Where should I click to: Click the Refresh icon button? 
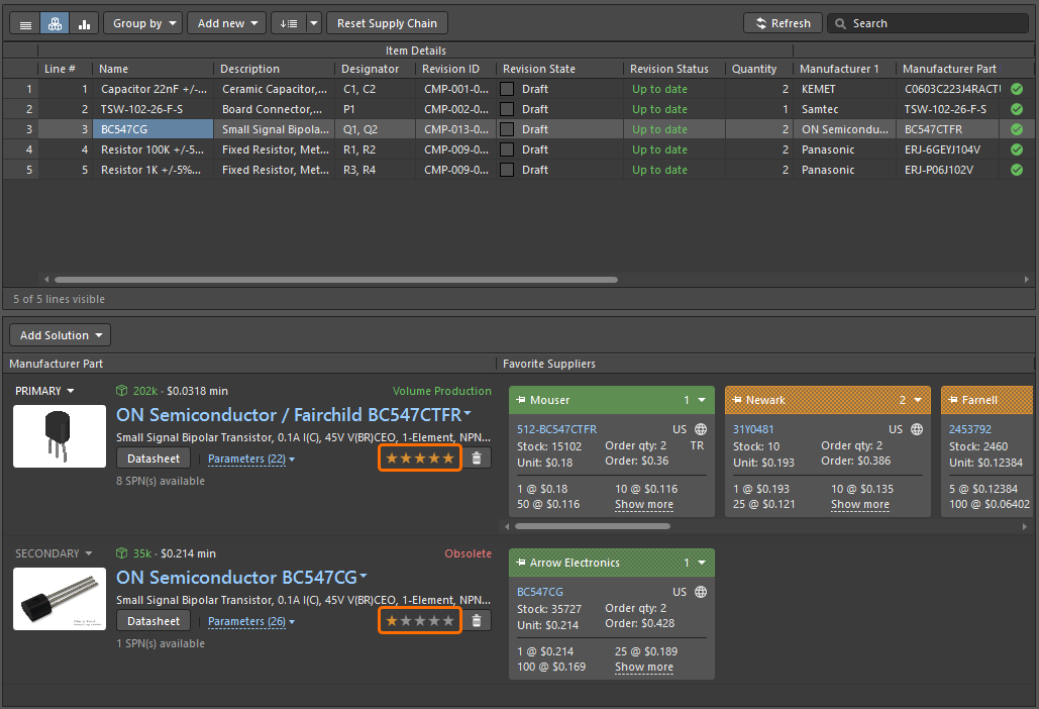click(783, 23)
